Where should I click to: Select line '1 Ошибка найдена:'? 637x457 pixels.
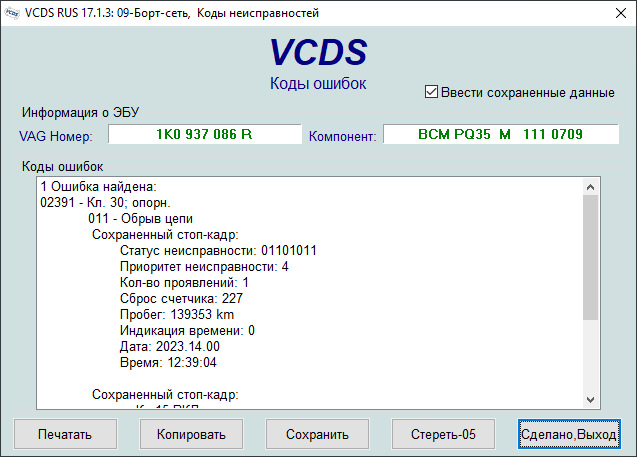[x=98, y=186]
